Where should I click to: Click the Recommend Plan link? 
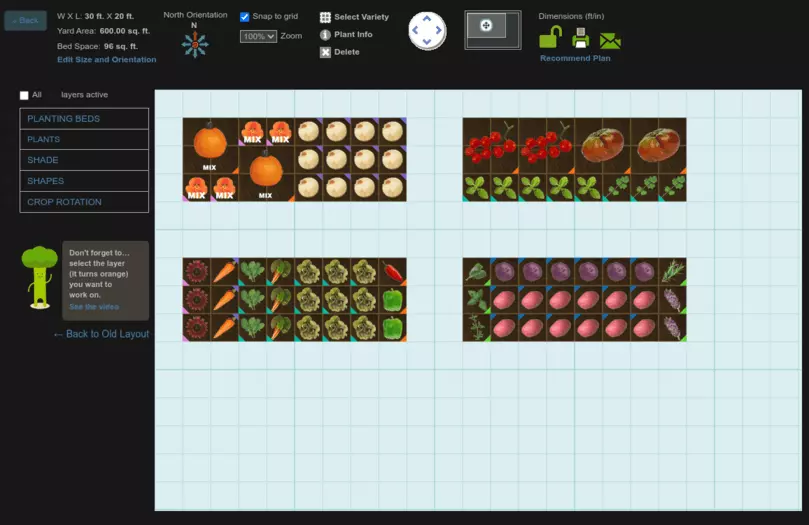[x=575, y=59]
